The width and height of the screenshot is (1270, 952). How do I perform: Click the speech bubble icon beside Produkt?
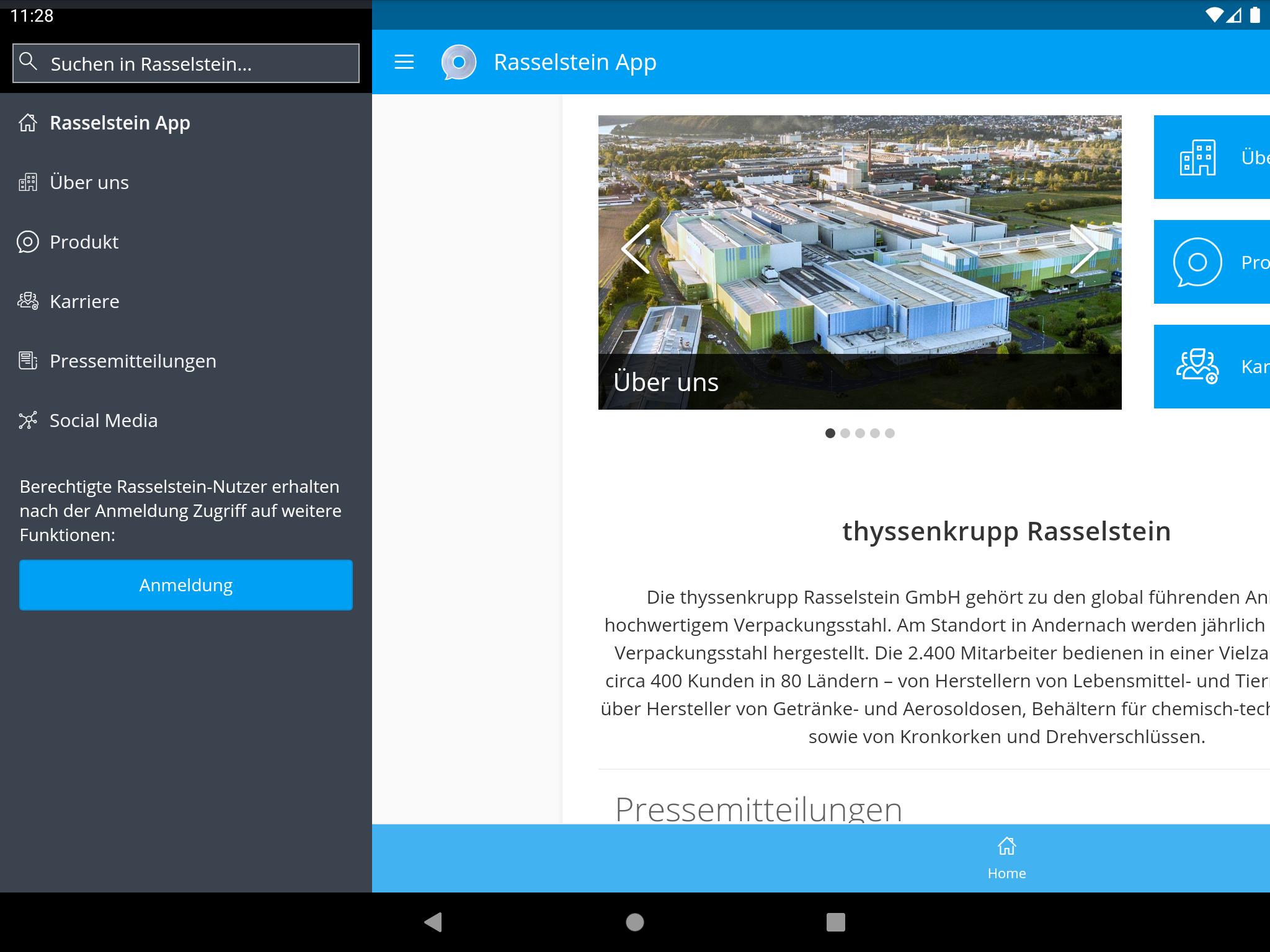point(28,242)
